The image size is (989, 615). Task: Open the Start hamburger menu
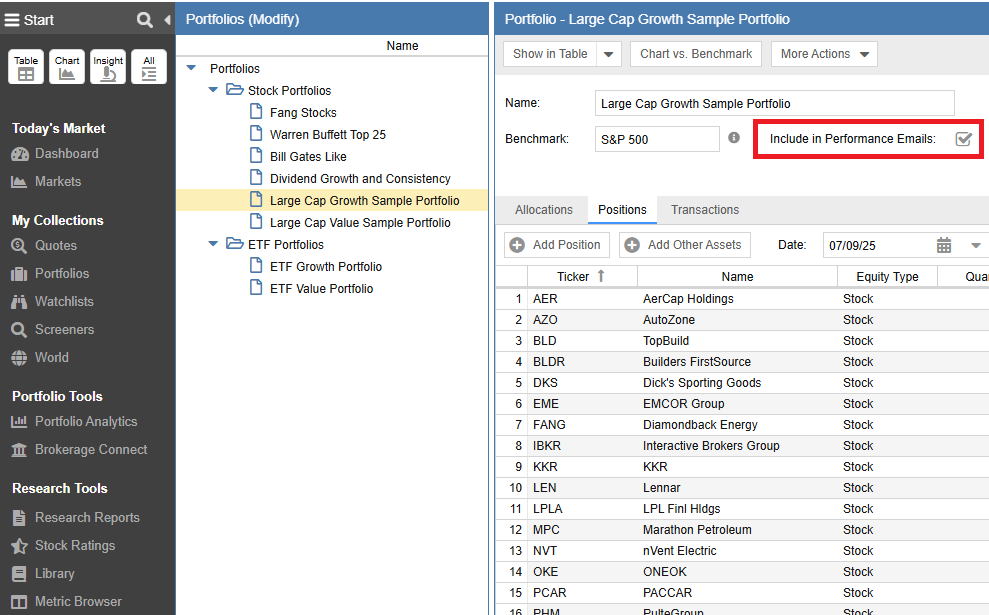(12, 20)
